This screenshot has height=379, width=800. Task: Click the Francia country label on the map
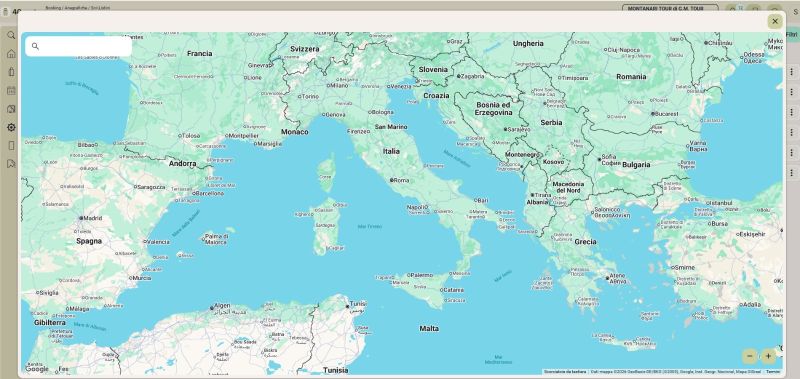coord(199,53)
